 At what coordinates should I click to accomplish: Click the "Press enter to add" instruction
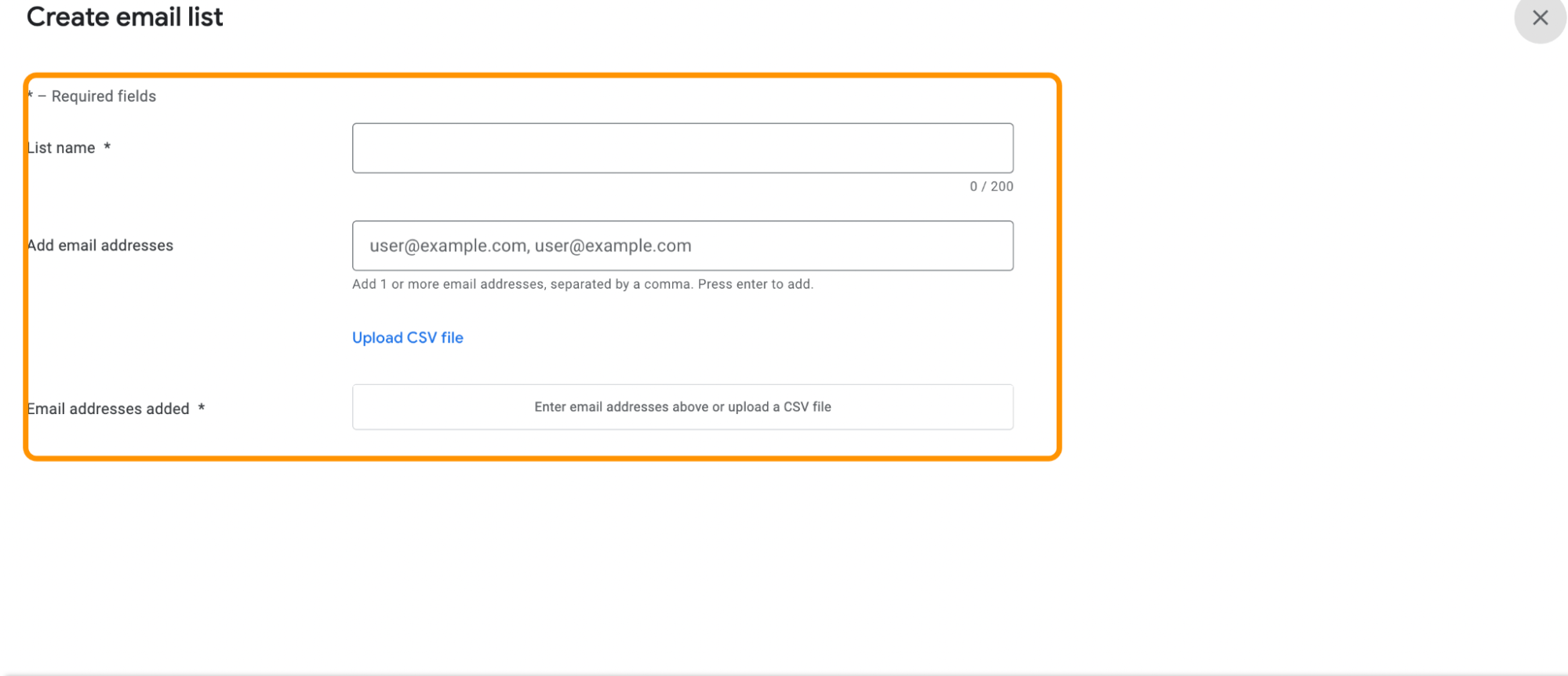(x=755, y=284)
